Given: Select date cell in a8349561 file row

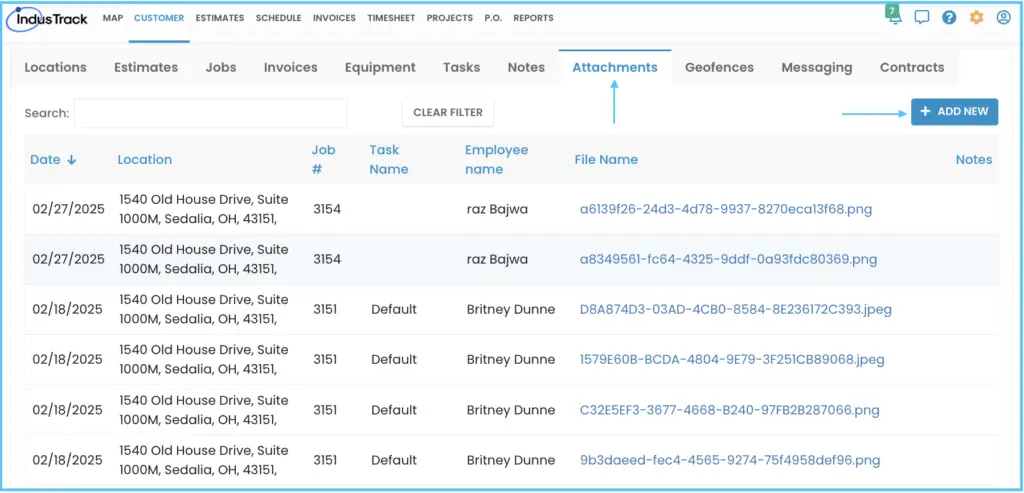Looking at the screenshot, I should 68,259.
